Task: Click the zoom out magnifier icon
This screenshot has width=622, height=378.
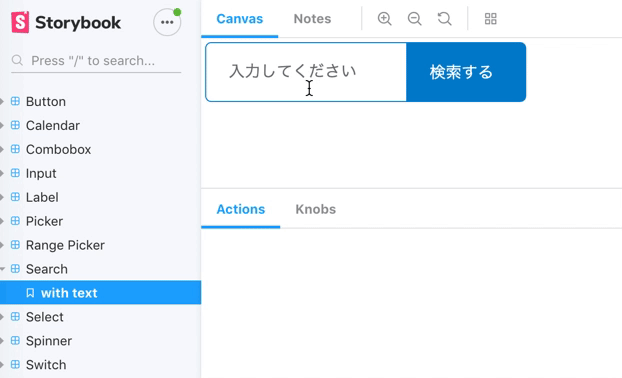Action: 415,19
